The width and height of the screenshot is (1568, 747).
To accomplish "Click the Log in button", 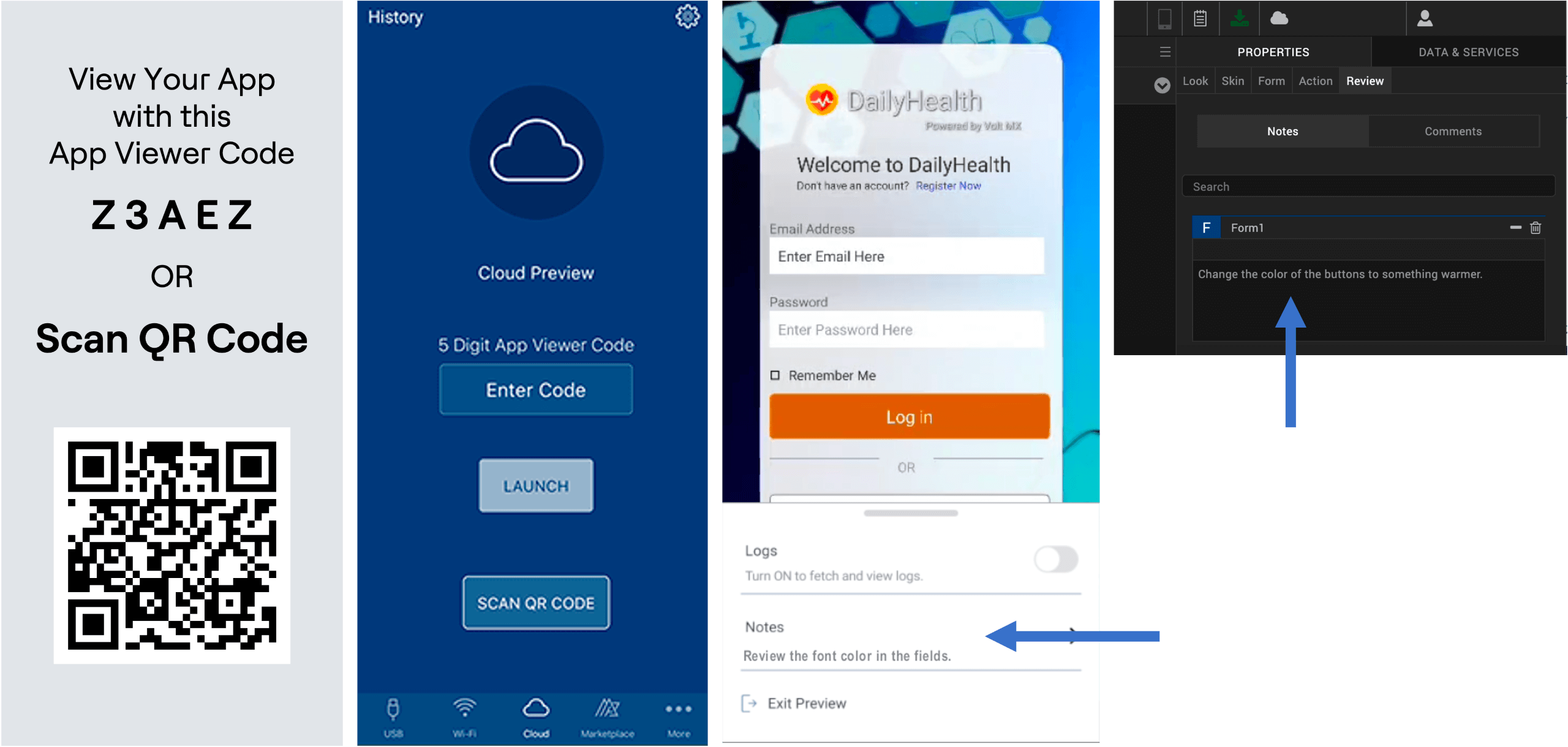I will (x=907, y=417).
